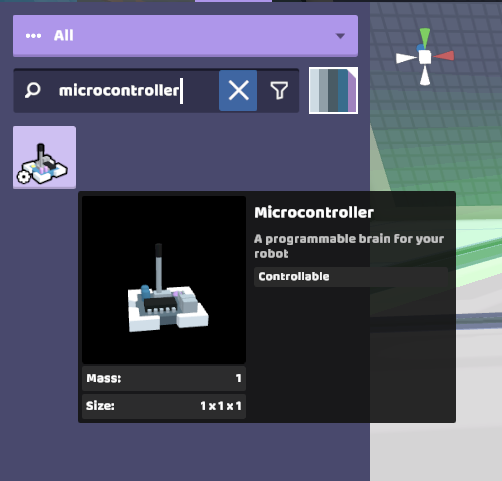Click the dropdown arrow on the All selector
Screen dimensions: 502x481
pos(340,36)
